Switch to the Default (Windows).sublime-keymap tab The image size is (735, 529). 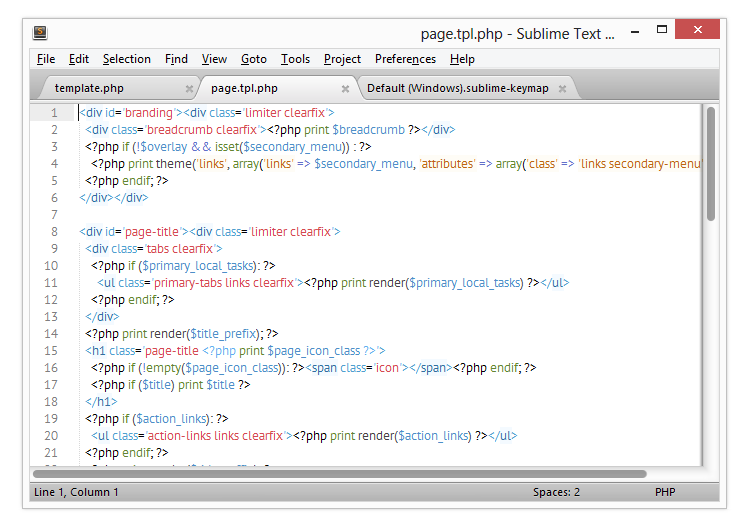point(457,88)
